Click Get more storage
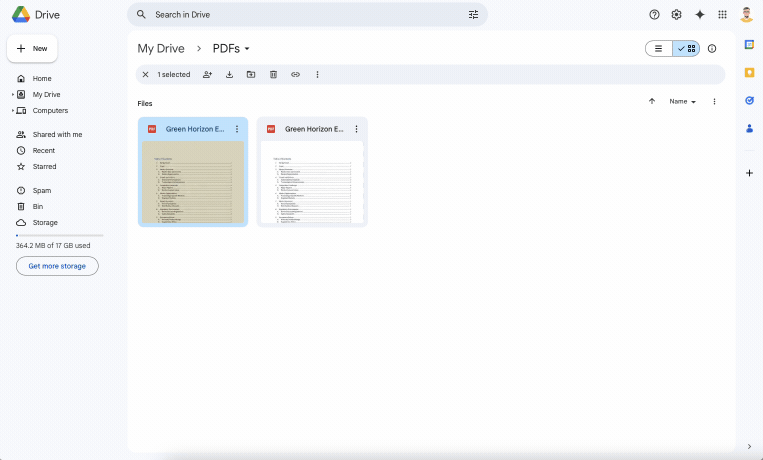763x460 pixels. pyautogui.click(x=57, y=266)
